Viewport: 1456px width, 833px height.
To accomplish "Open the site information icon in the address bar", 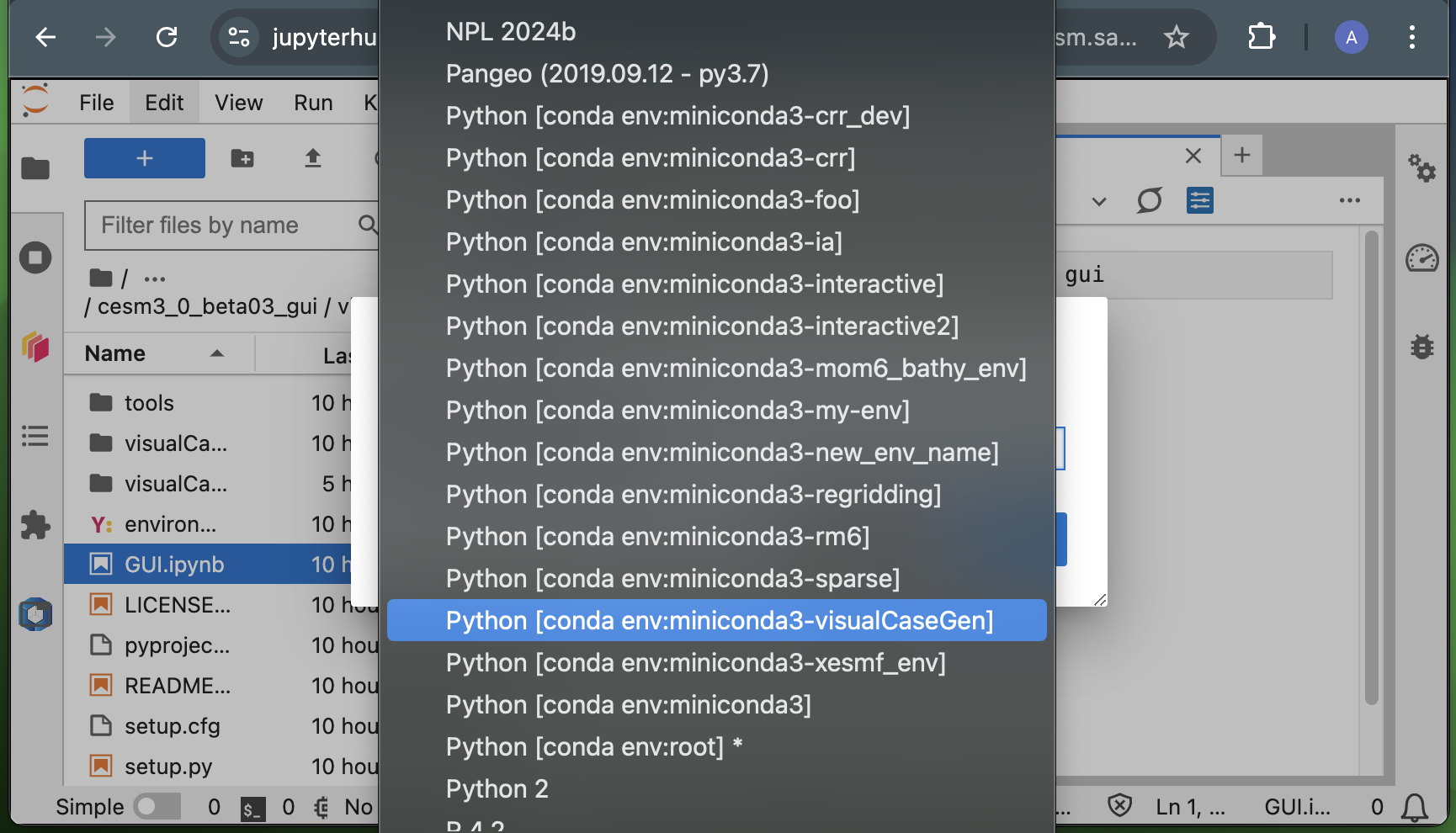I will point(239,37).
